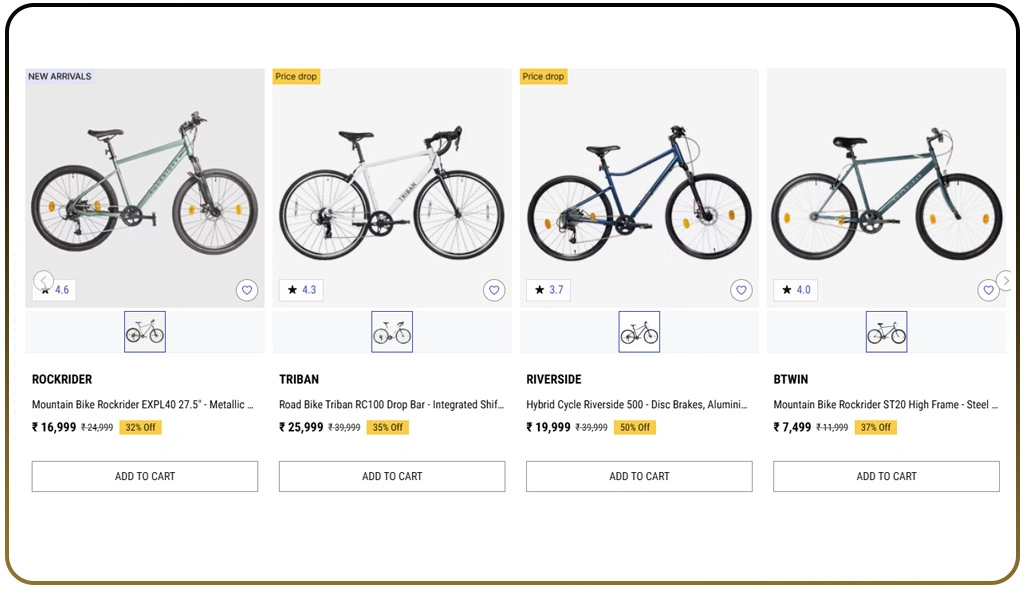
Task: Click the NEW ARRIVALS tag on the Rockrider image
Action: coord(56,76)
